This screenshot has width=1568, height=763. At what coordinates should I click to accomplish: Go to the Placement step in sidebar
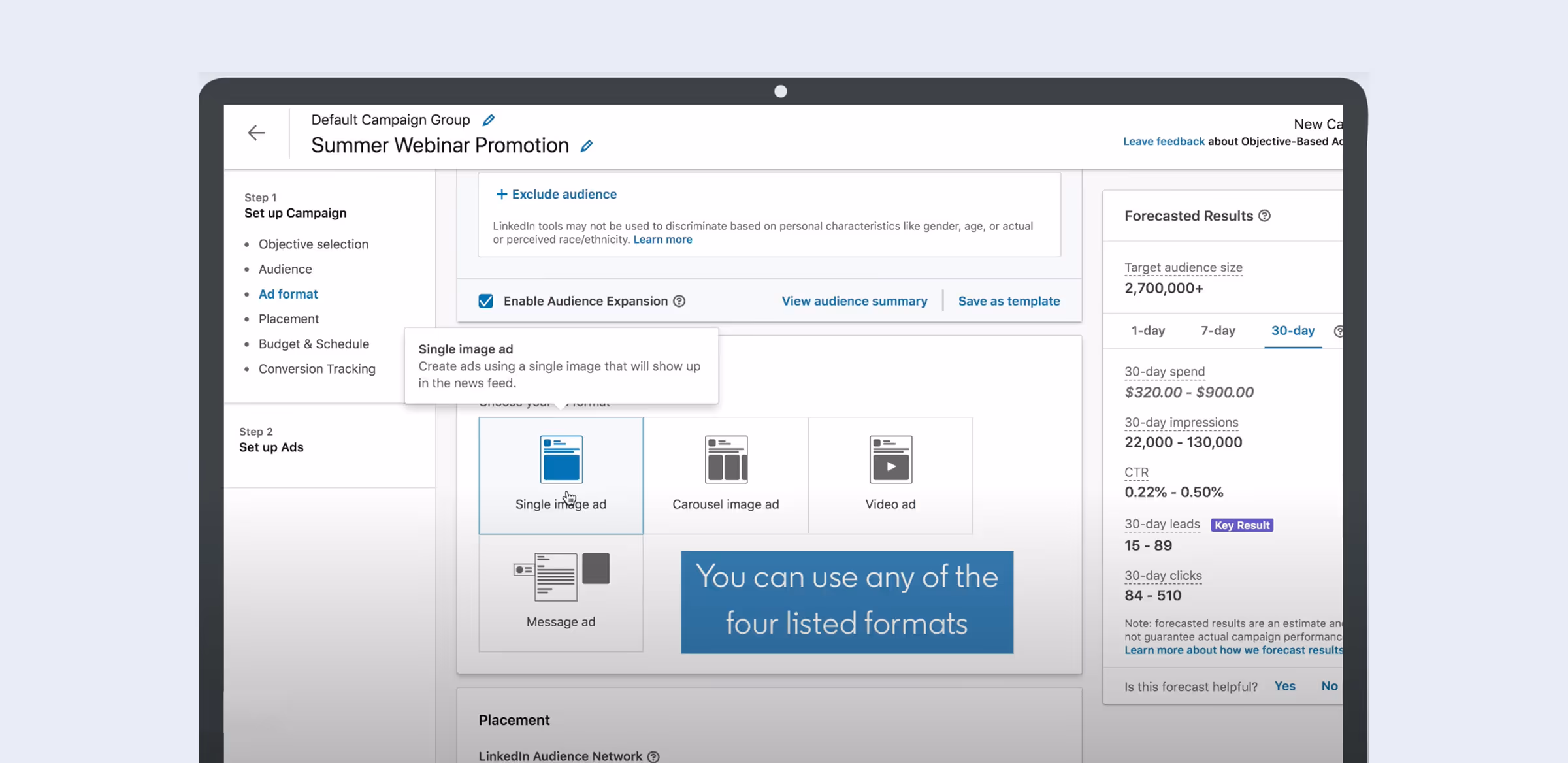tap(289, 319)
